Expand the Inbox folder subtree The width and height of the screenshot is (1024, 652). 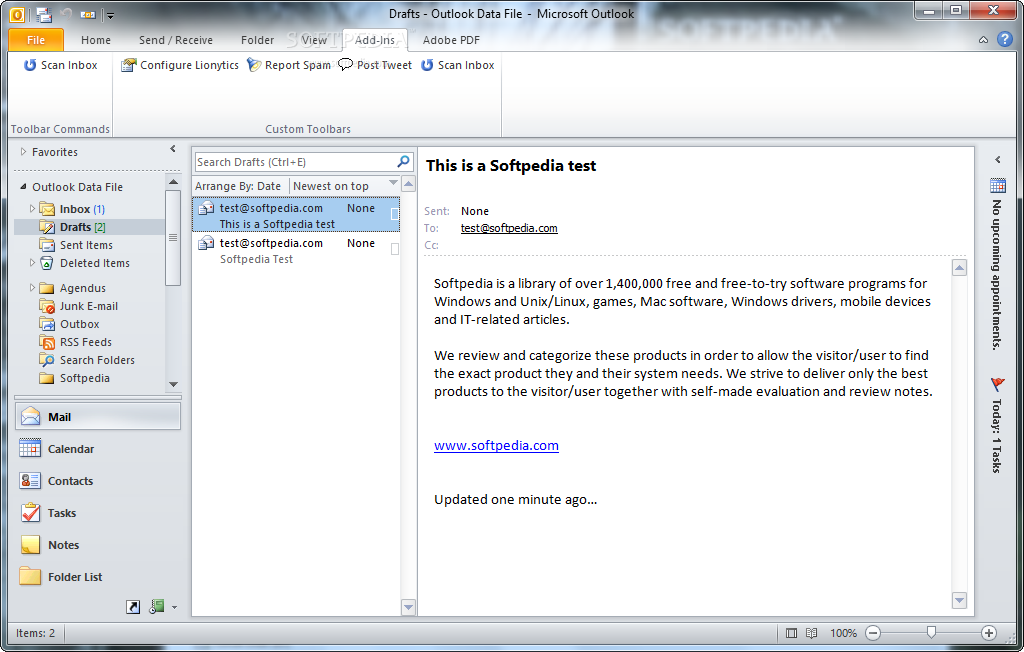pyautogui.click(x=32, y=209)
